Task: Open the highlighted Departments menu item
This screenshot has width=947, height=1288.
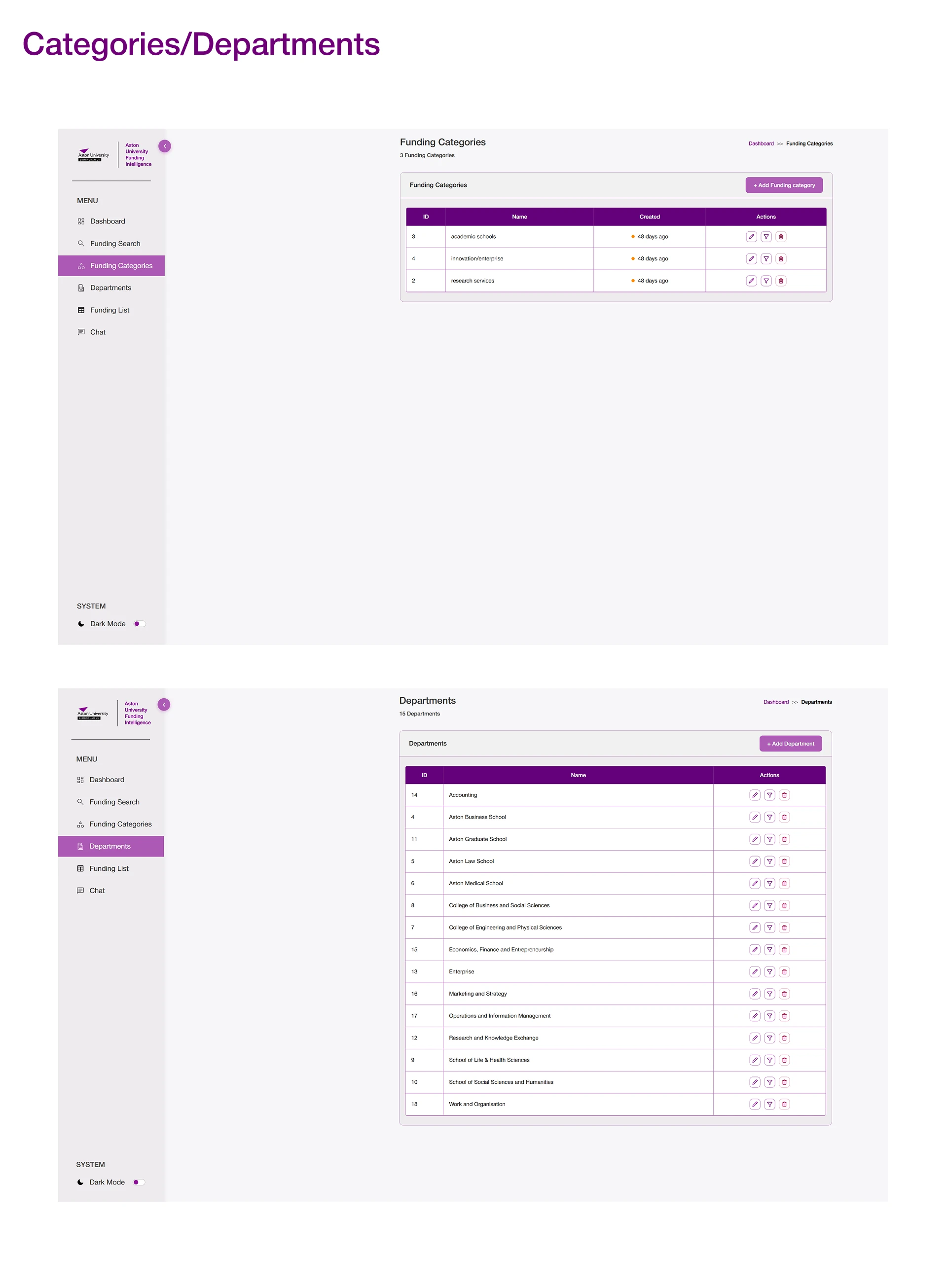Action: (110, 846)
